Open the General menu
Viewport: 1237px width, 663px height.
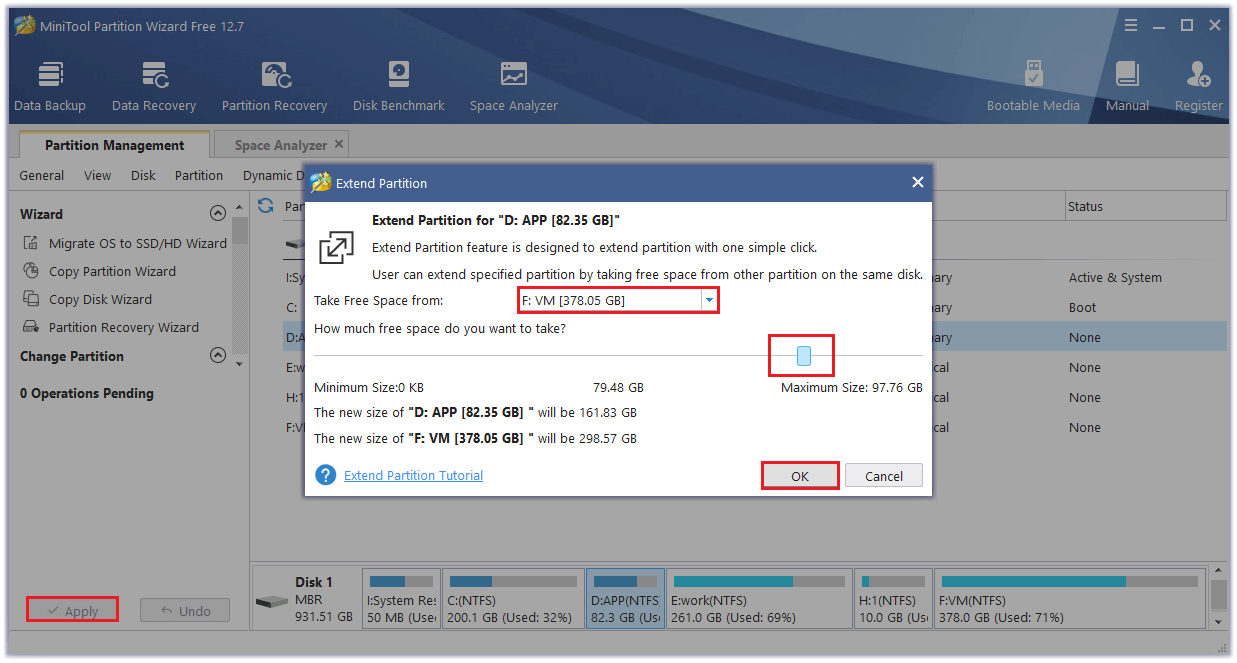[x=42, y=175]
